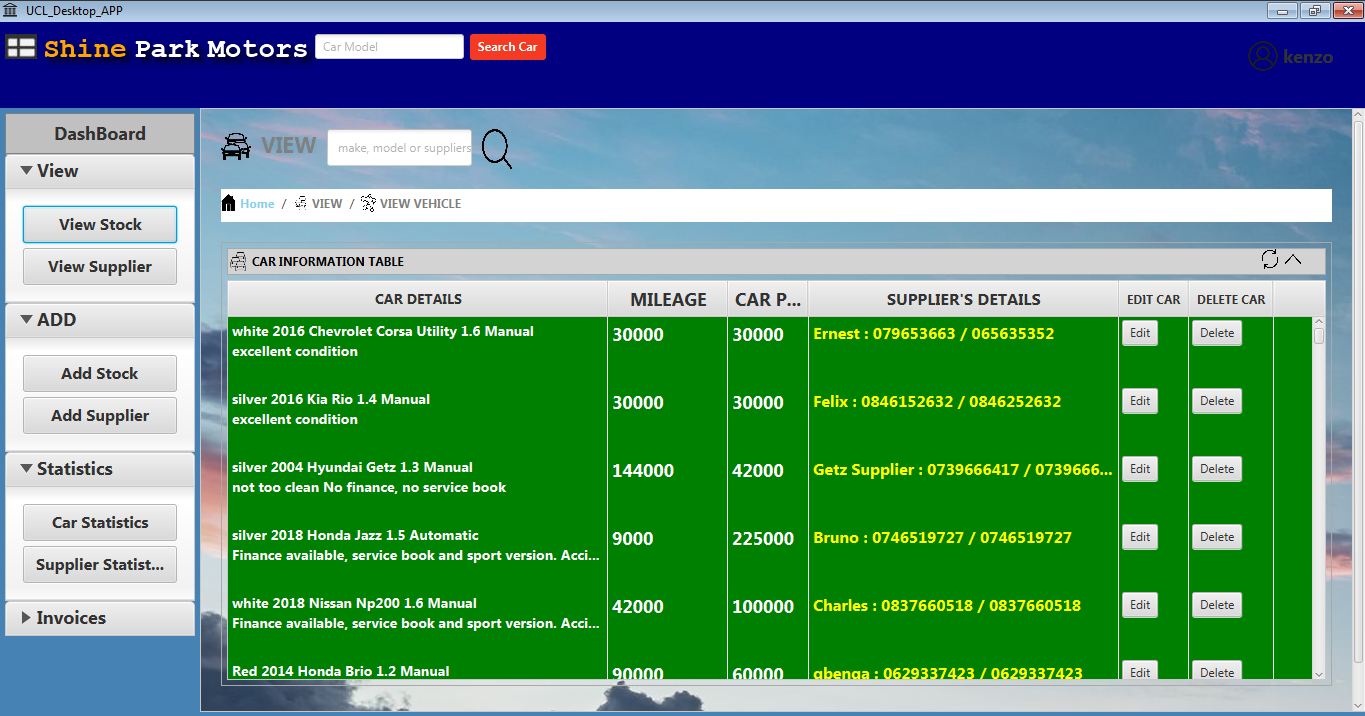Image resolution: width=1365 pixels, height=716 pixels.
Task: Edit the Honda Brio row
Action: pos(1140,671)
